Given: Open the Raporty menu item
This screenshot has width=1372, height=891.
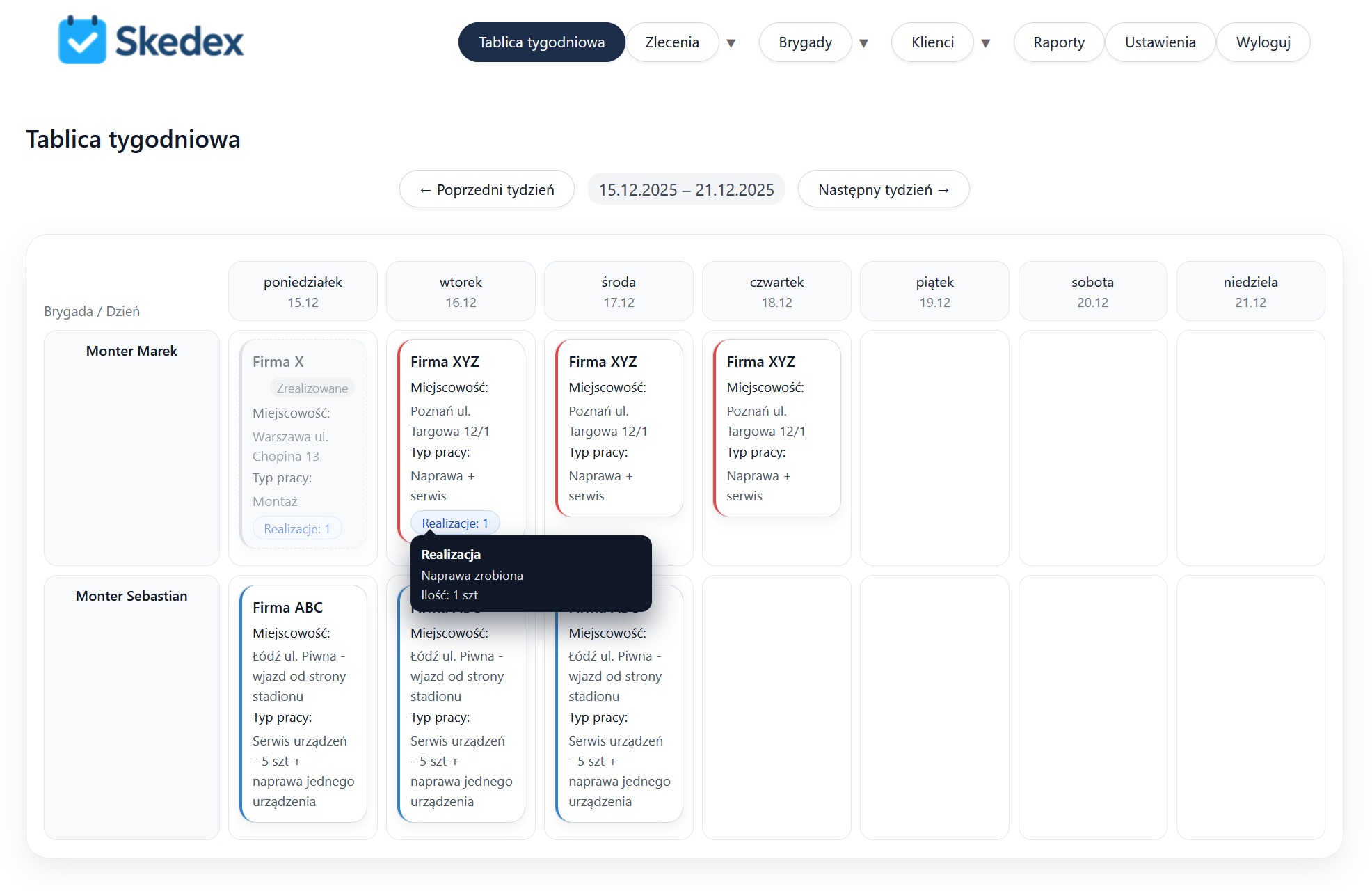Looking at the screenshot, I should pos(1059,42).
